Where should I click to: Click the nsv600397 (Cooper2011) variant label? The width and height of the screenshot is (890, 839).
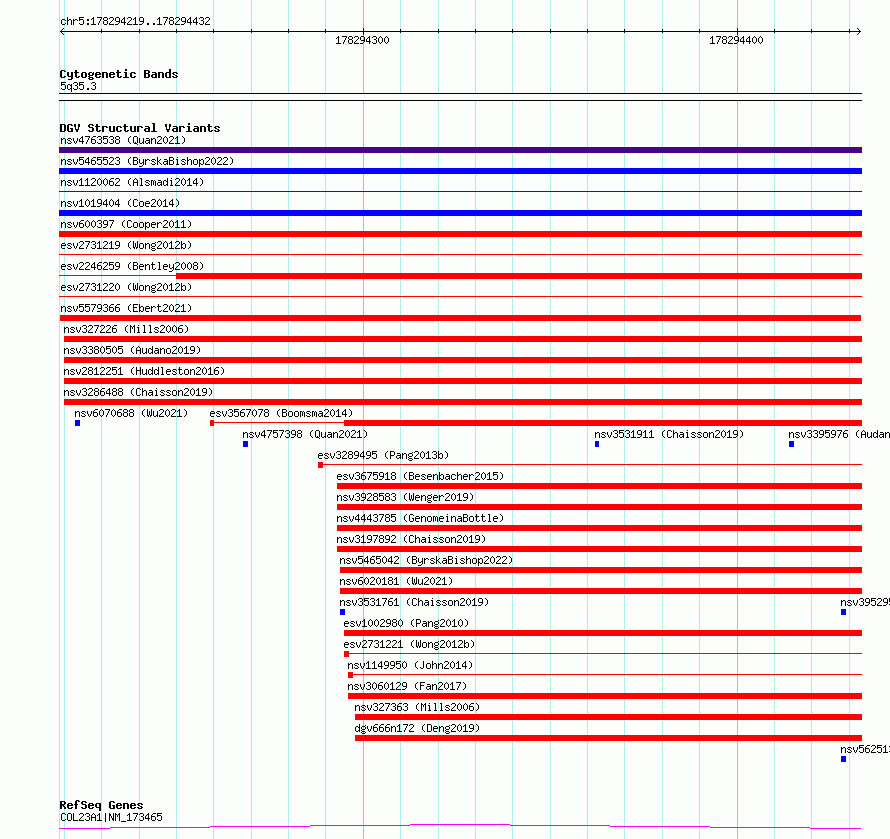tap(126, 224)
